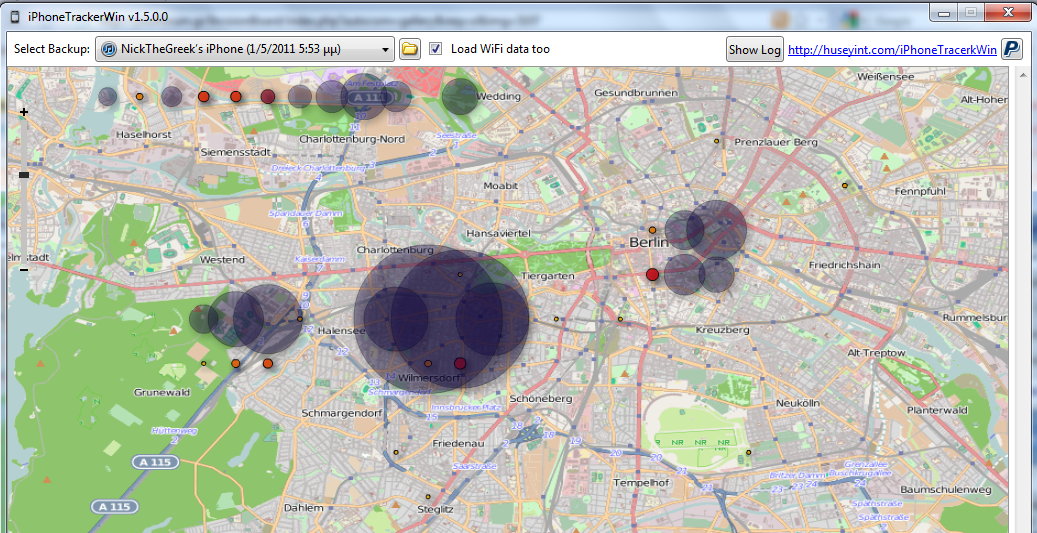Click the Wedding district label
The height and width of the screenshot is (533, 1037).
click(499, 97)
